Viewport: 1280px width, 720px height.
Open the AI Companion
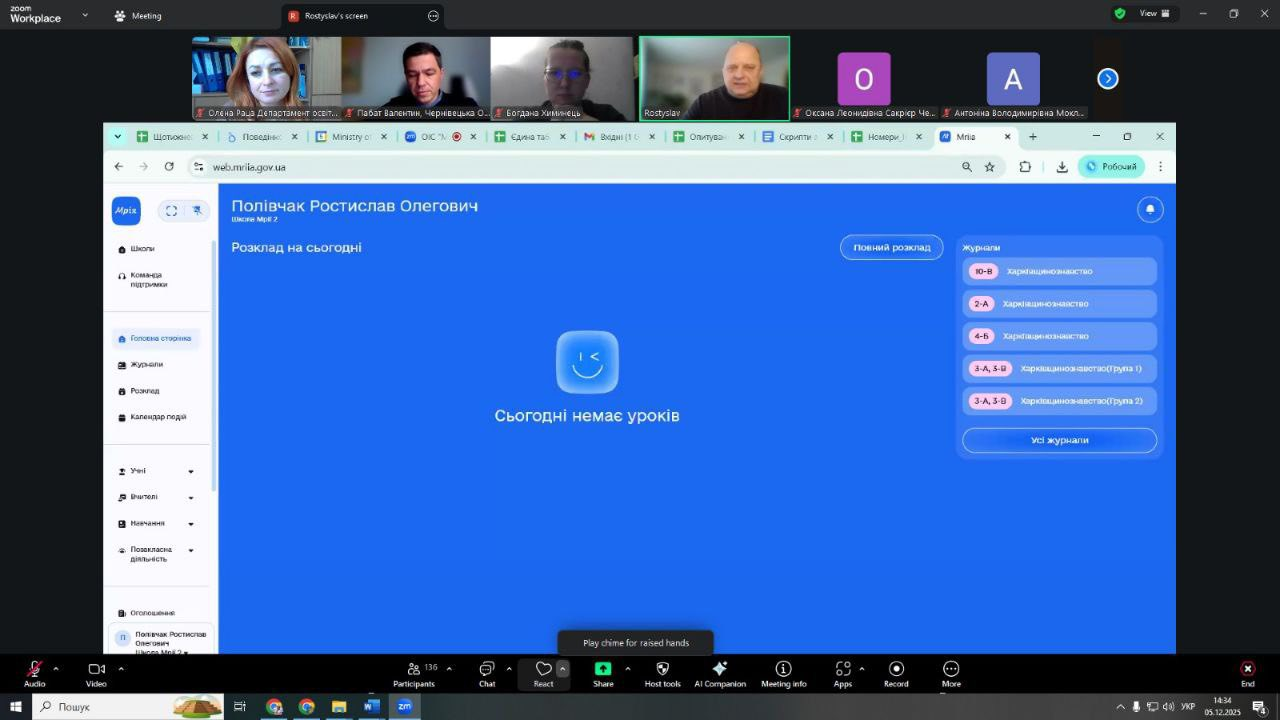click(719, 674)
